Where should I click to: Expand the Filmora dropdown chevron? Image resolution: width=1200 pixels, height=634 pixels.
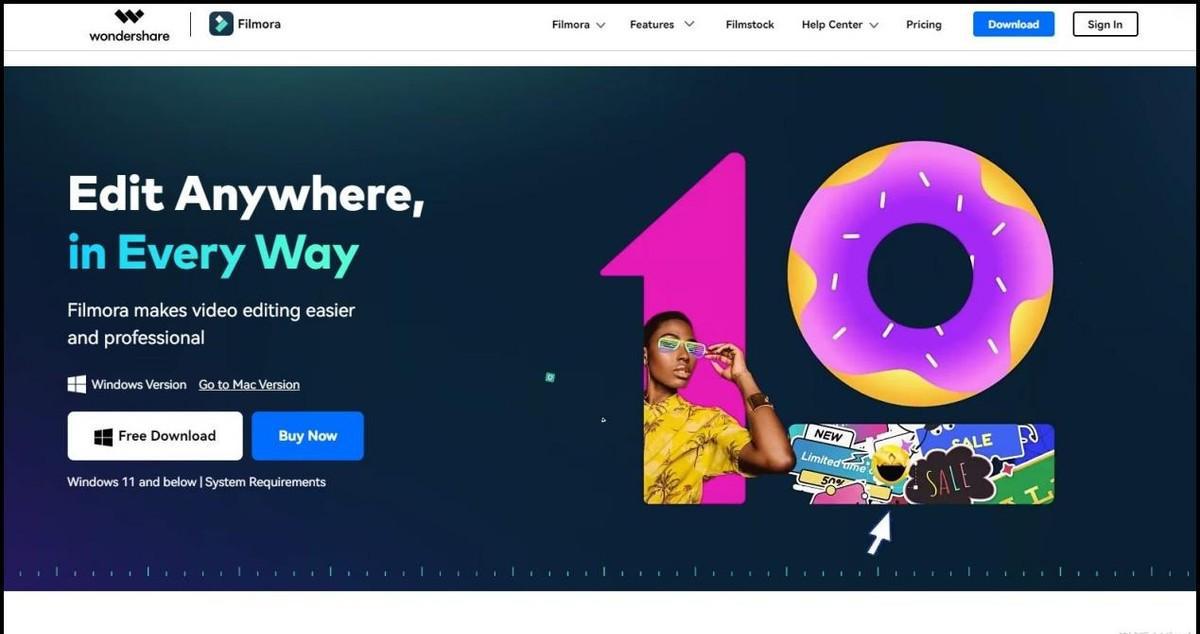[x=601, y=25]
